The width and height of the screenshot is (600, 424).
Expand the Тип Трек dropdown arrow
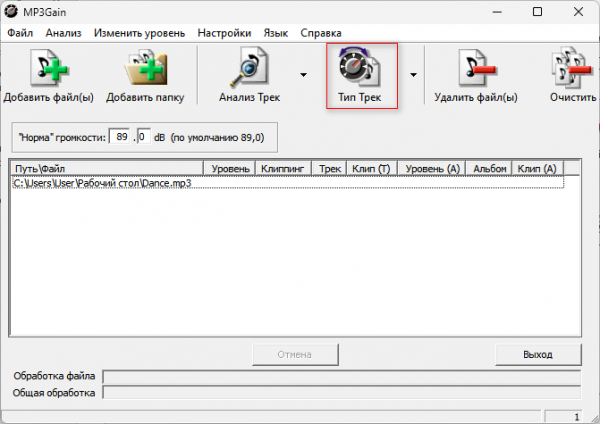click(x=413, y=75)
